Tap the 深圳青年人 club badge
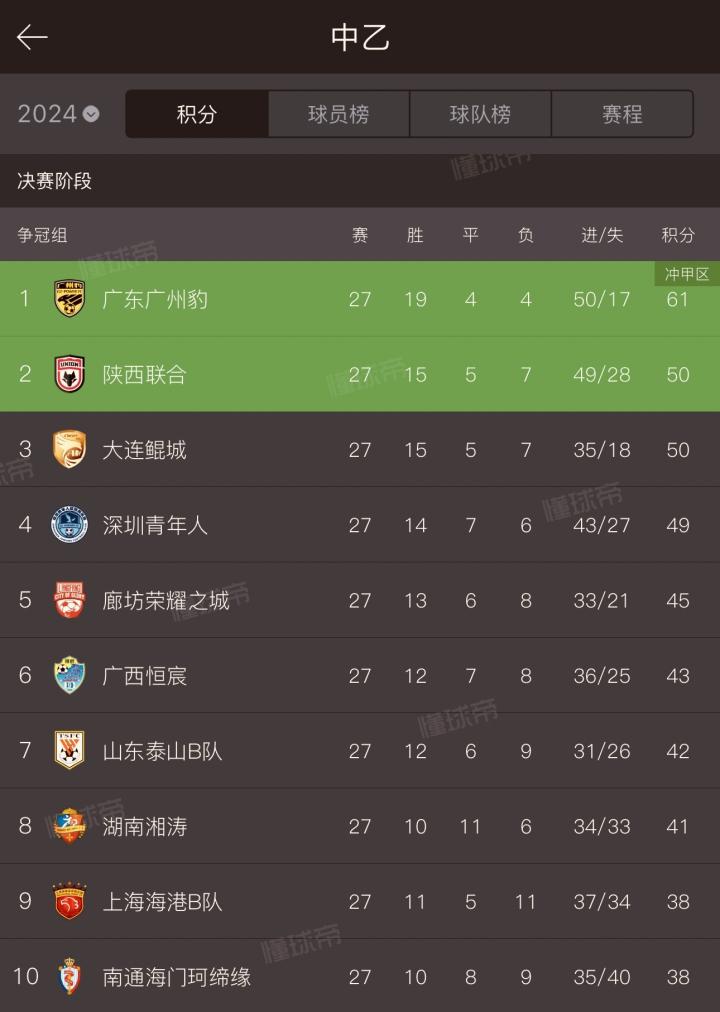Screen dimensions: 720x1012 69,525
